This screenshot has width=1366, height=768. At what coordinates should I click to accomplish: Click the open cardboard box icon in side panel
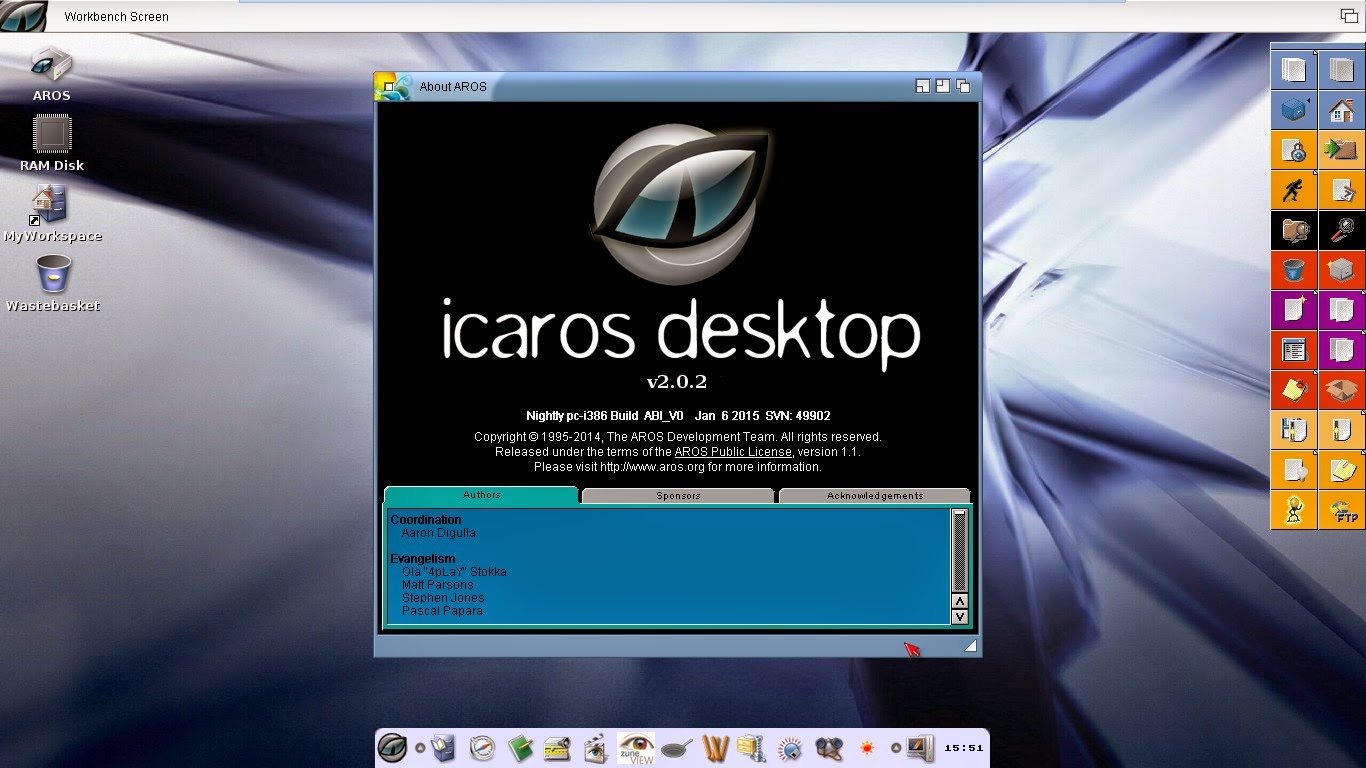[x=1341, y=390]
